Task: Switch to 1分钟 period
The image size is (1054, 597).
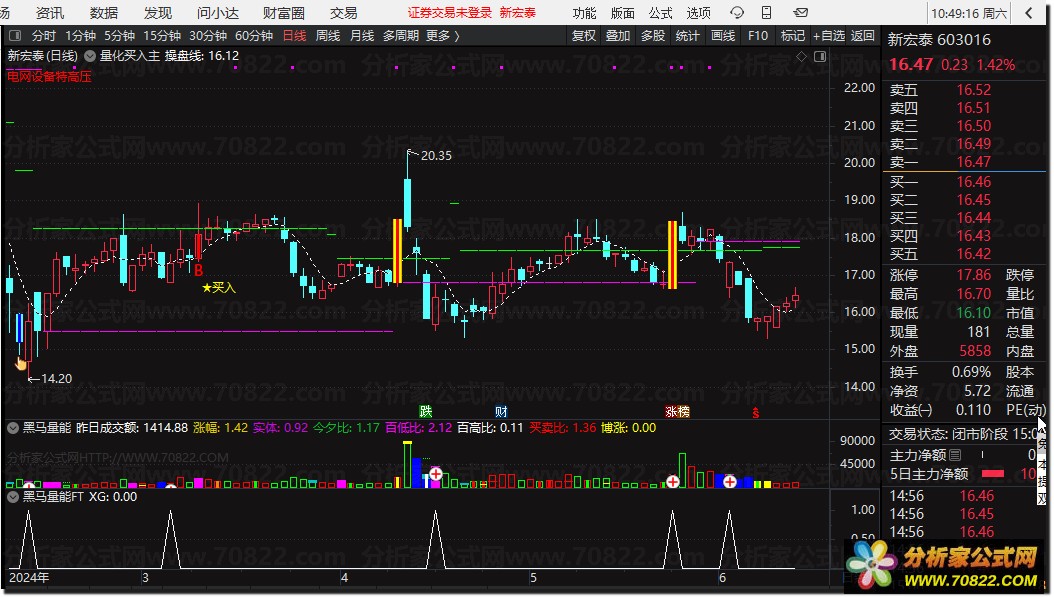Action: 81,36
